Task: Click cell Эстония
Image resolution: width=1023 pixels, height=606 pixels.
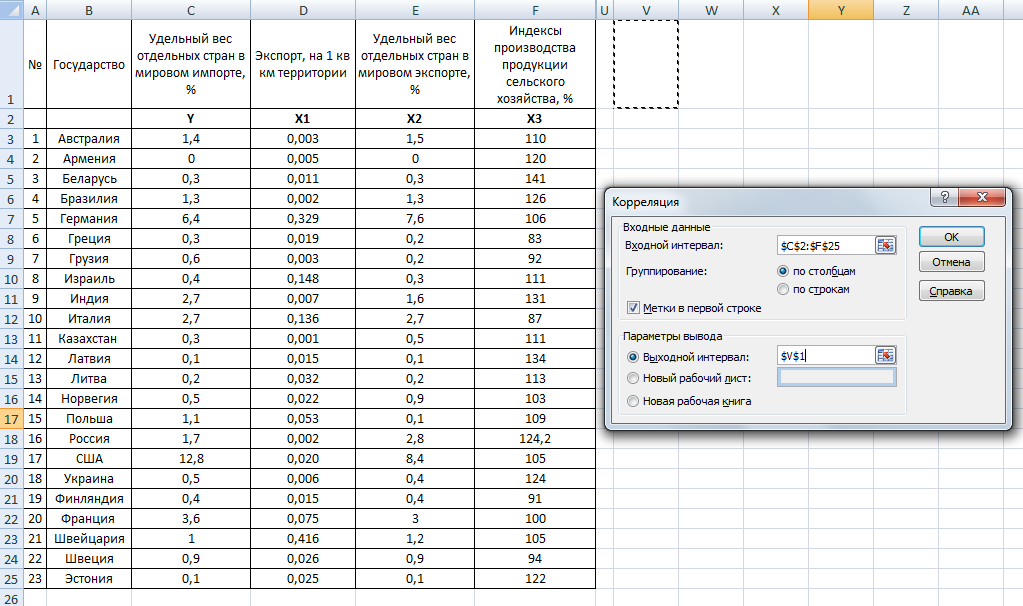Action: click(89, 579)
